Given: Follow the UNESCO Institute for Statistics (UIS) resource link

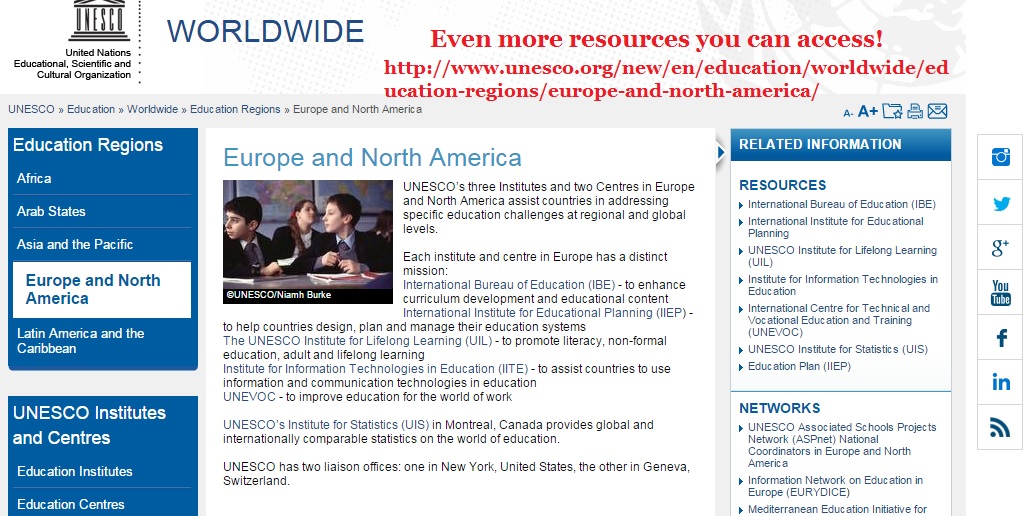Looking at the screenshot, I should pyautogui.click(x=837, y=350).
